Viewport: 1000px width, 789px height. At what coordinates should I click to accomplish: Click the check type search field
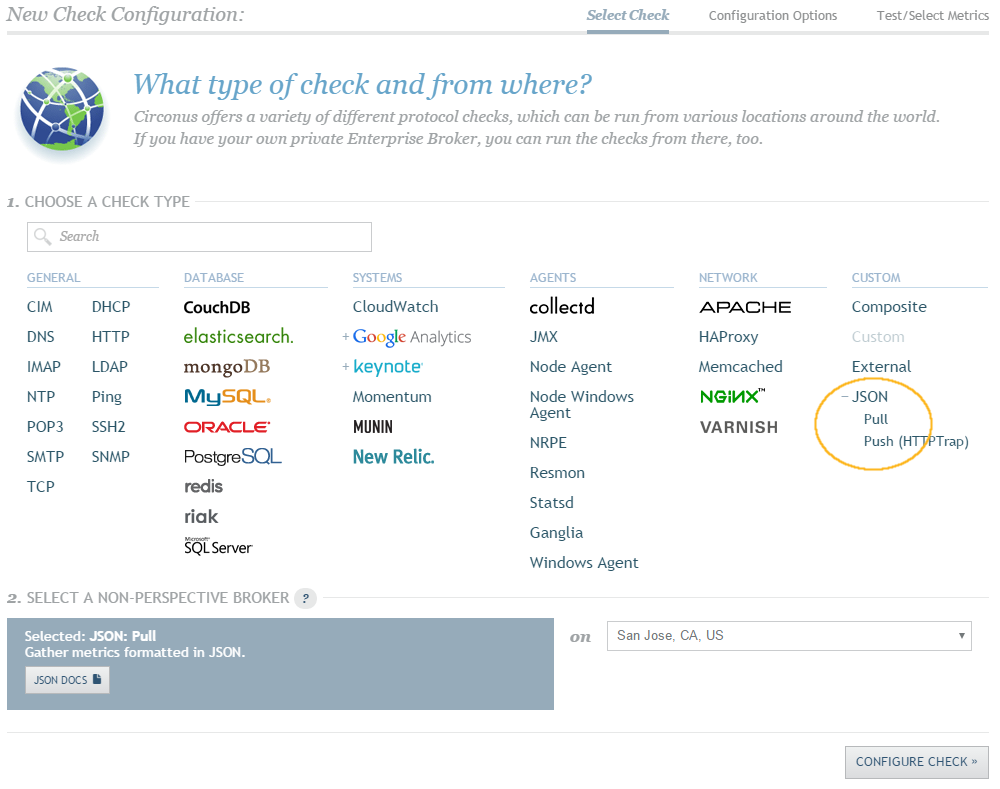199,237
